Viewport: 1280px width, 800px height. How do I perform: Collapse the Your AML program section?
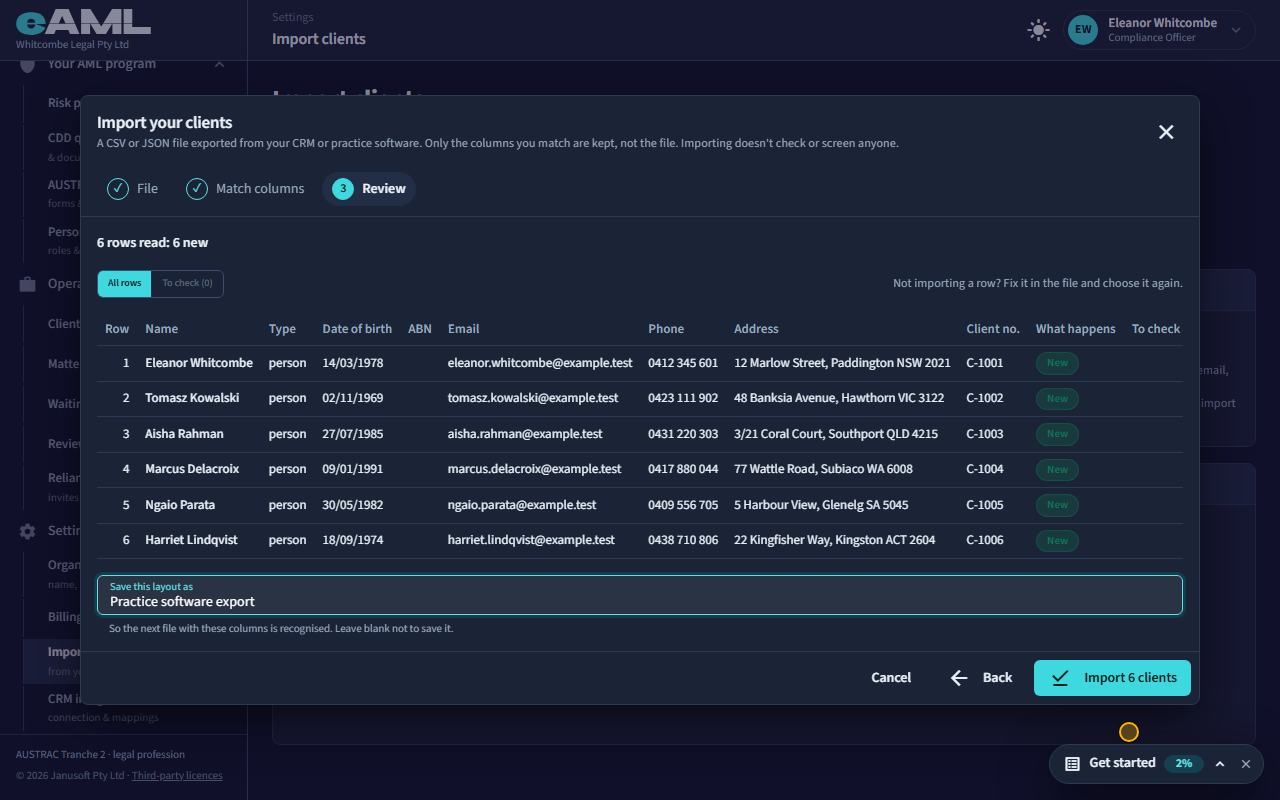tap(219, 64)
